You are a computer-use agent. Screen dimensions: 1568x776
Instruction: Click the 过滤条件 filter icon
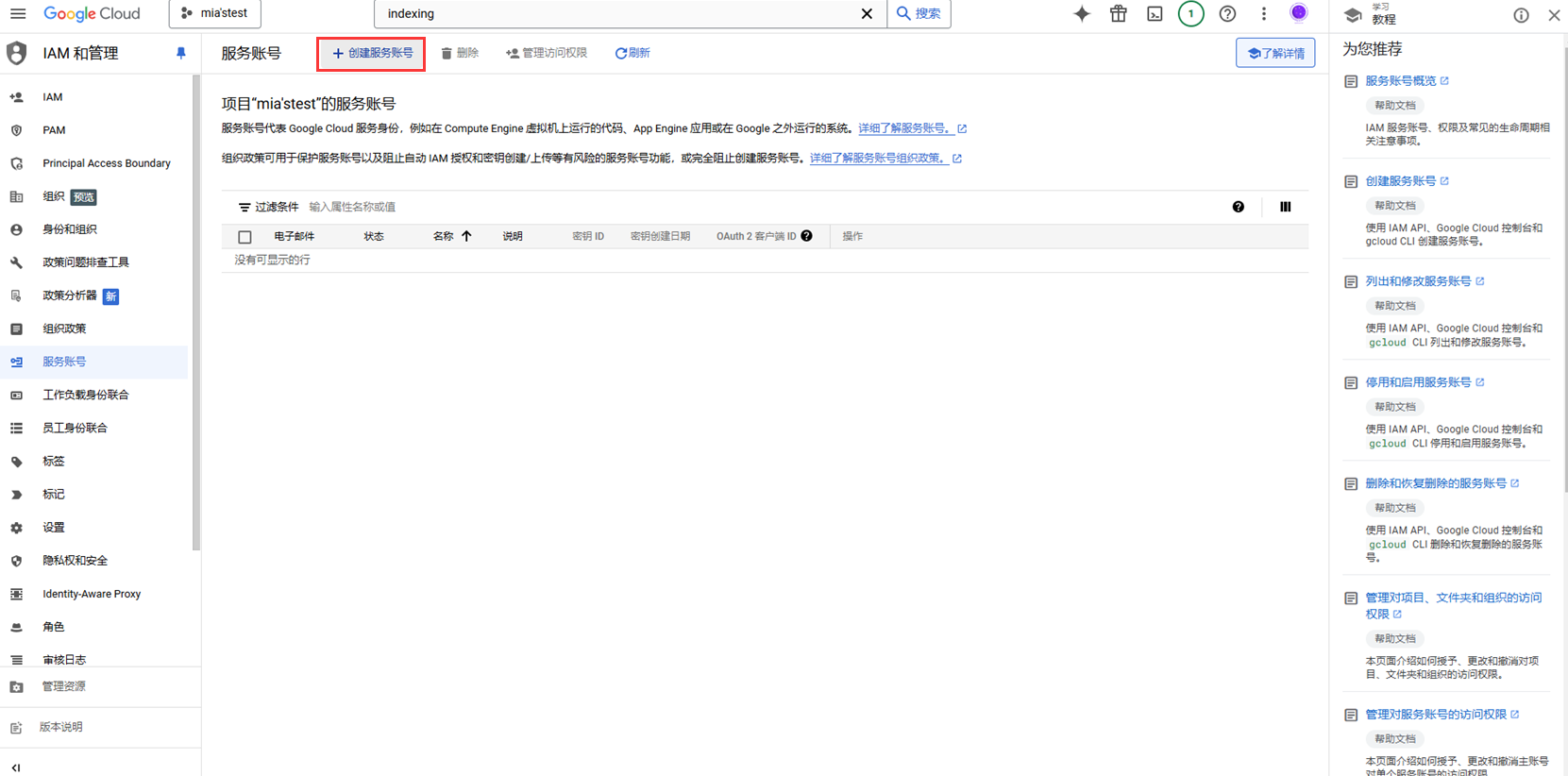pyautogui.click(x=244, y=207)
